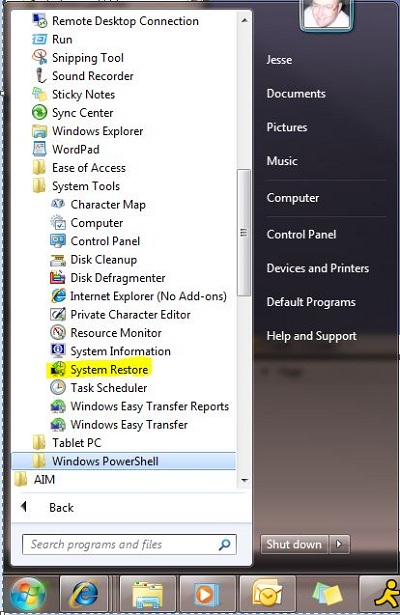
Task: Open Shut down options arrow
Action: coord(339,544)
